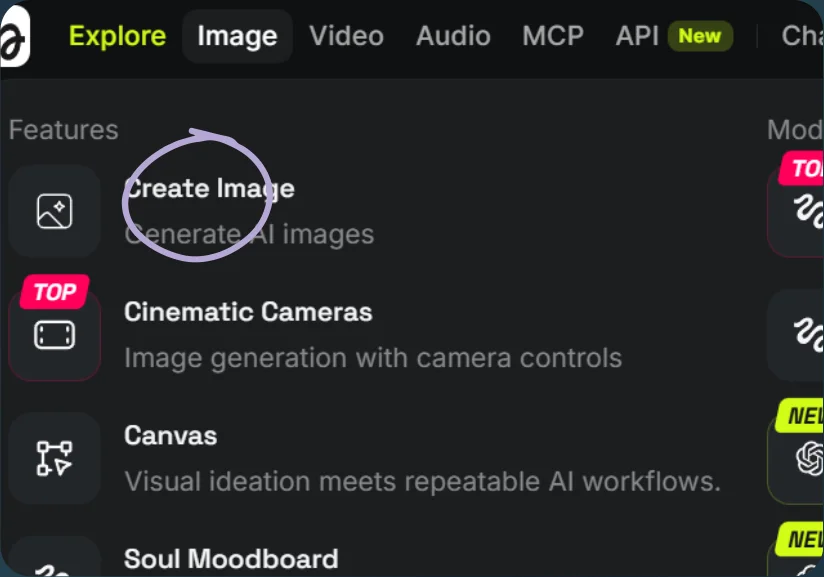The height and width of the screenshot is (577, 824).
Task: Click the Higgsfield logo icon
Action: tap(15, 36)
